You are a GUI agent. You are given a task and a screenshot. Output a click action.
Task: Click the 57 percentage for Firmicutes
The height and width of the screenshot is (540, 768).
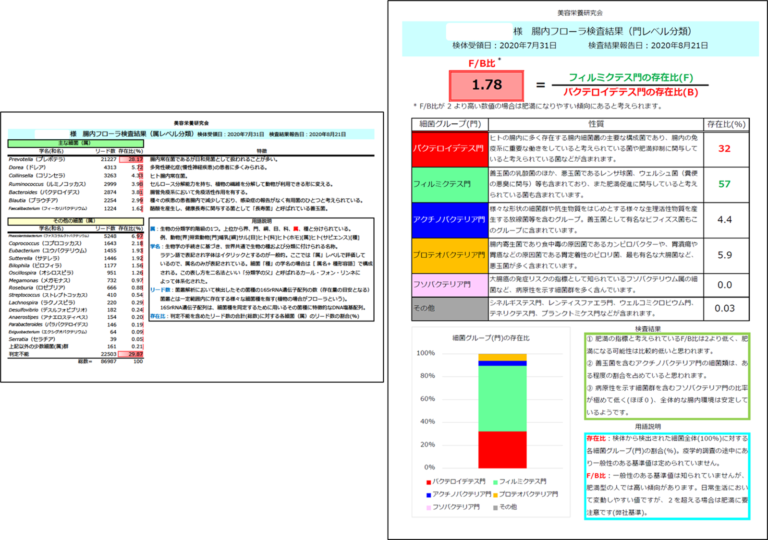(722, 185)
